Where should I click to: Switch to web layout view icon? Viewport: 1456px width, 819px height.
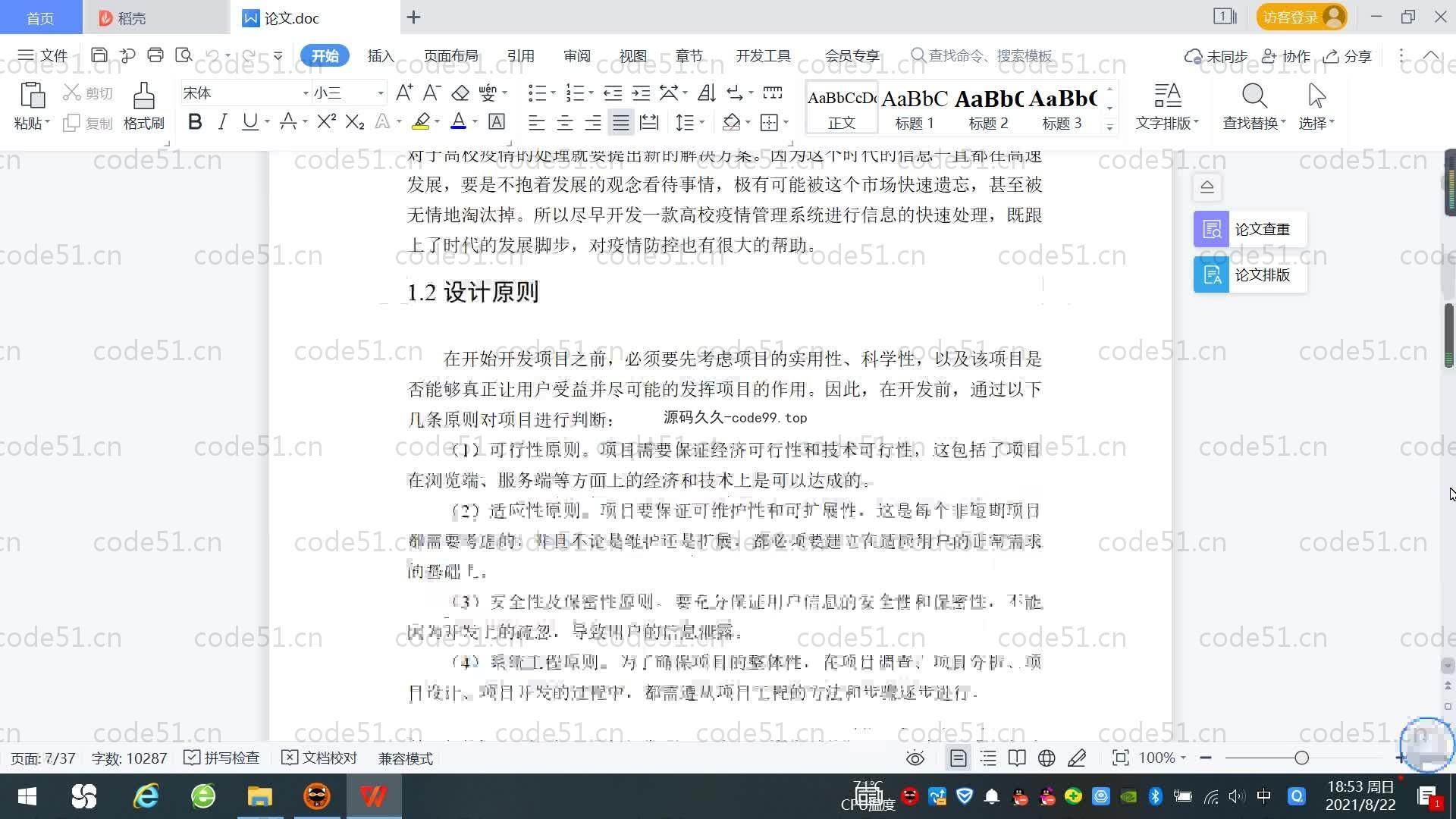1046,758
